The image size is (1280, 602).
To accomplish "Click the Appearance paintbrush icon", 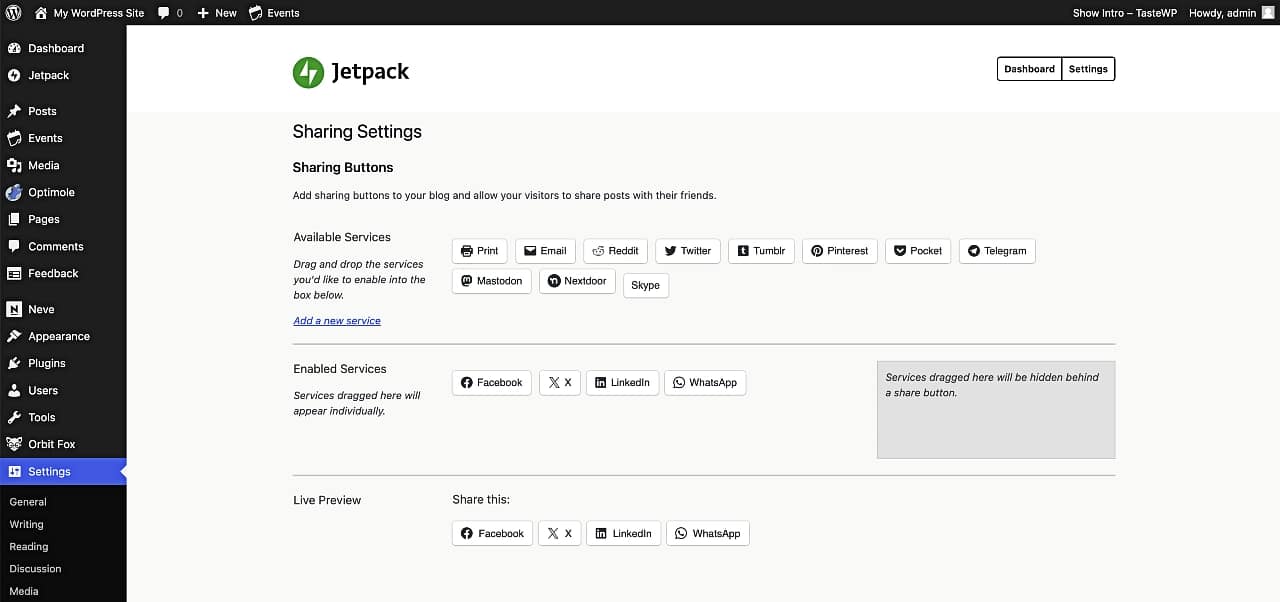I will (x=14, y=336).
